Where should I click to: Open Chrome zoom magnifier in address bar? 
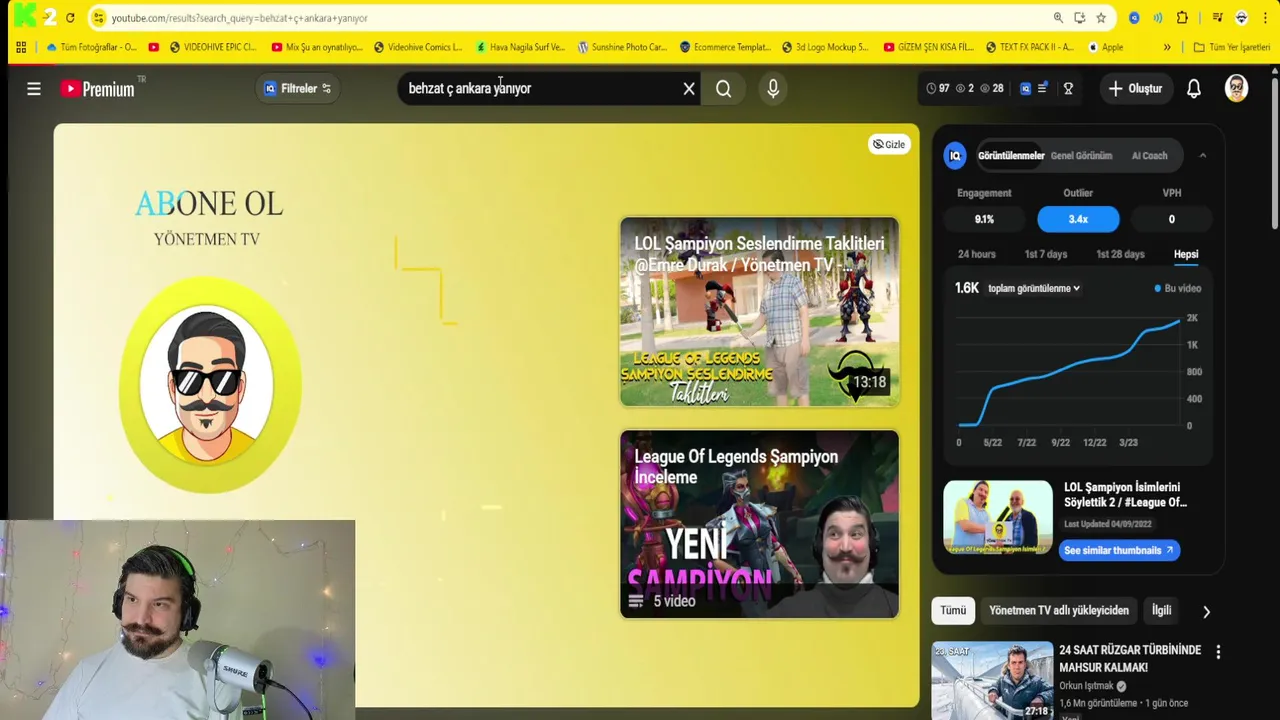tap(1058, 18)
